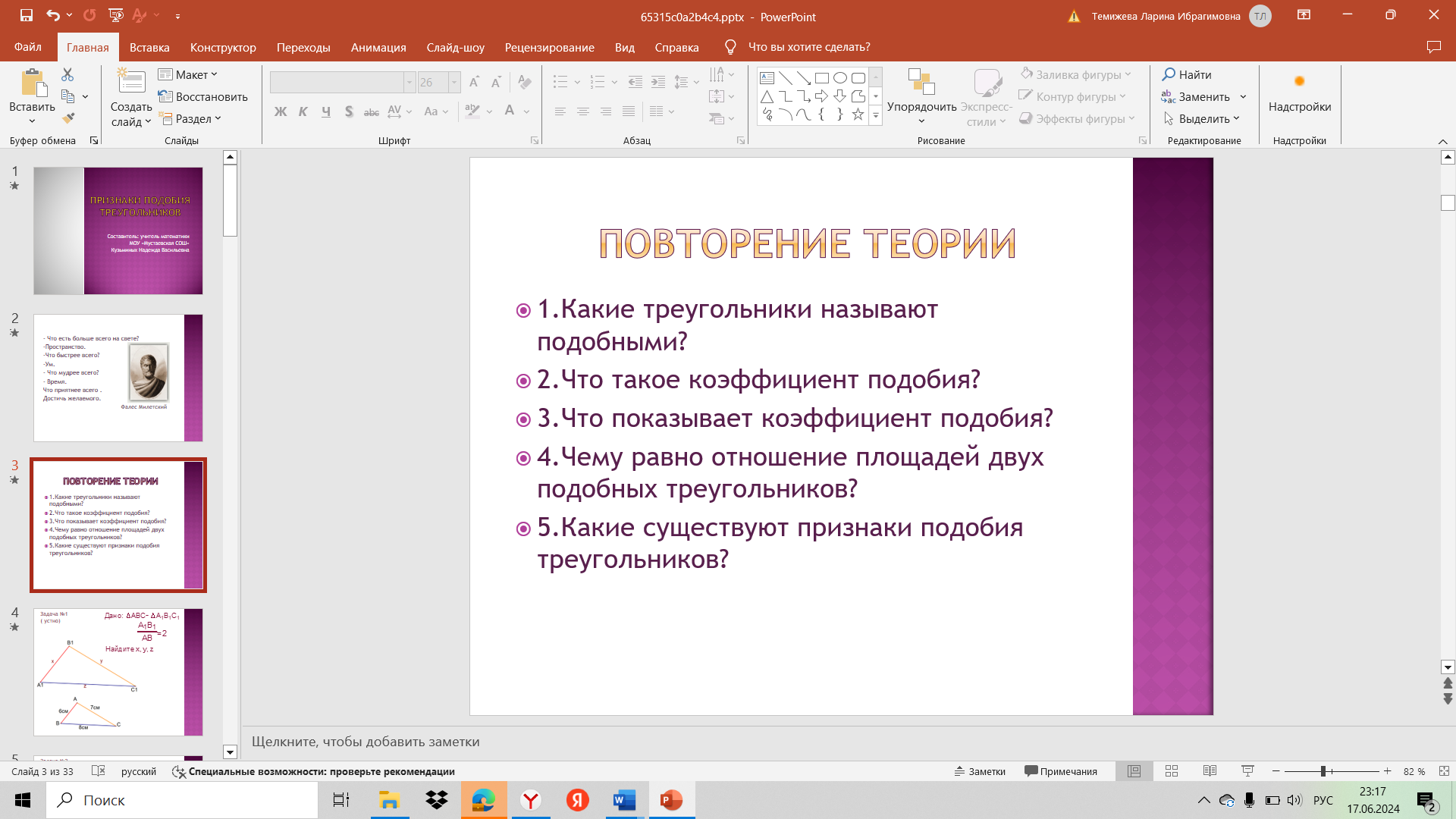Viewport: 1456px width, 819px height.
Task: Click the zoom slider handle
Action: point(1323,771)
